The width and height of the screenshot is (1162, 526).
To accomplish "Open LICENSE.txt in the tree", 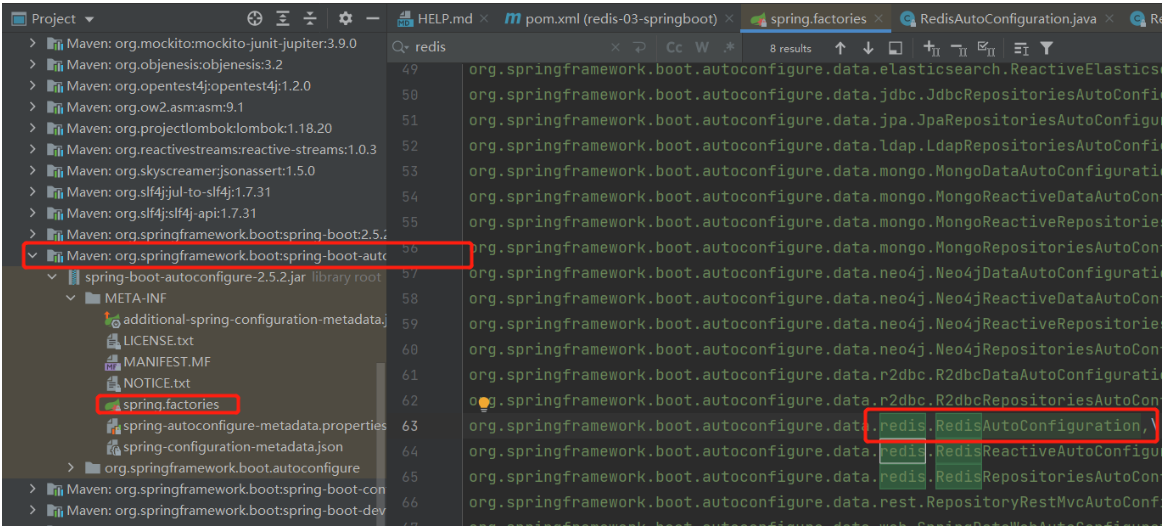I will click(x=150, y=341).
